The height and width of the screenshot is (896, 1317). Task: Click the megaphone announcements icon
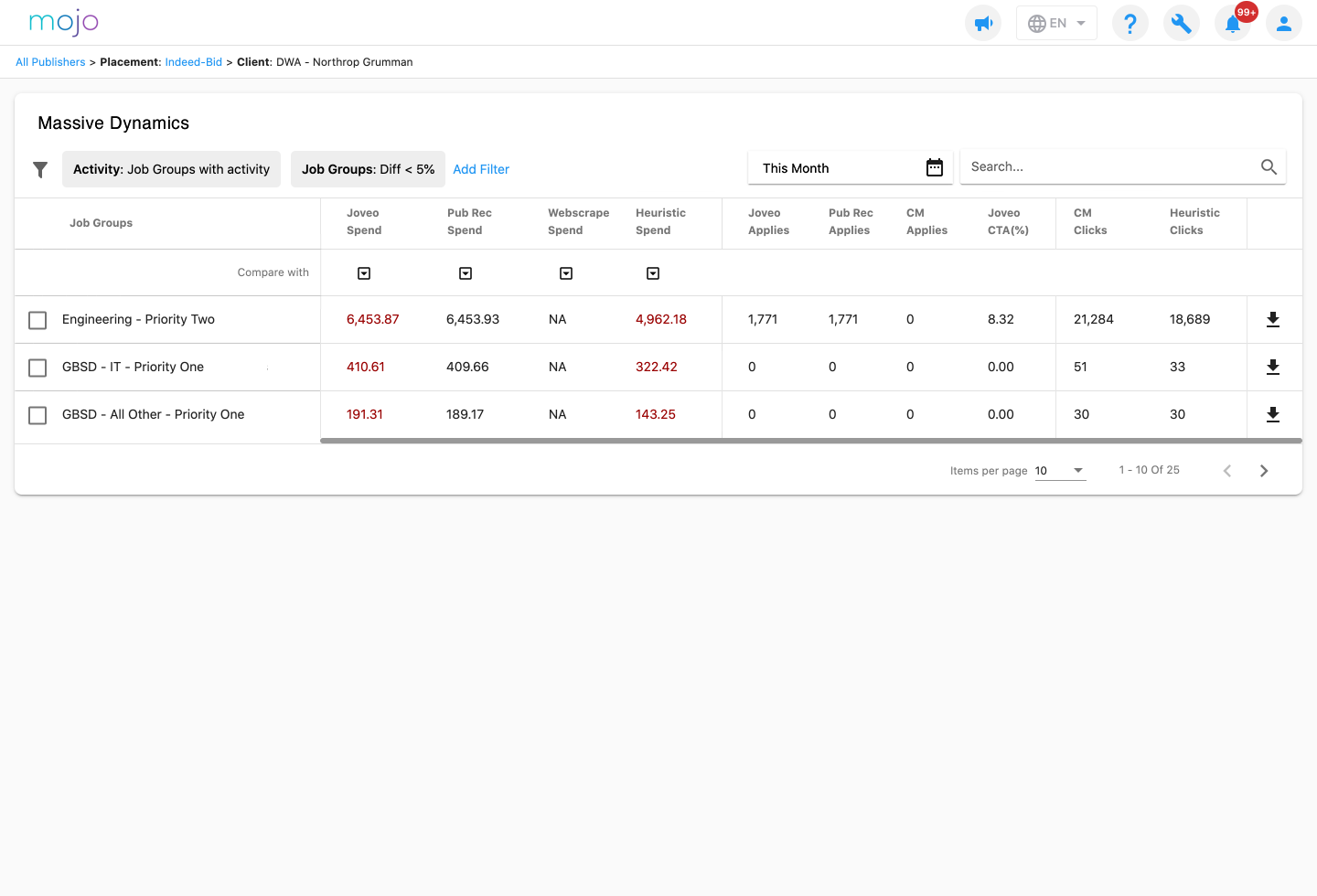point(983,23)
